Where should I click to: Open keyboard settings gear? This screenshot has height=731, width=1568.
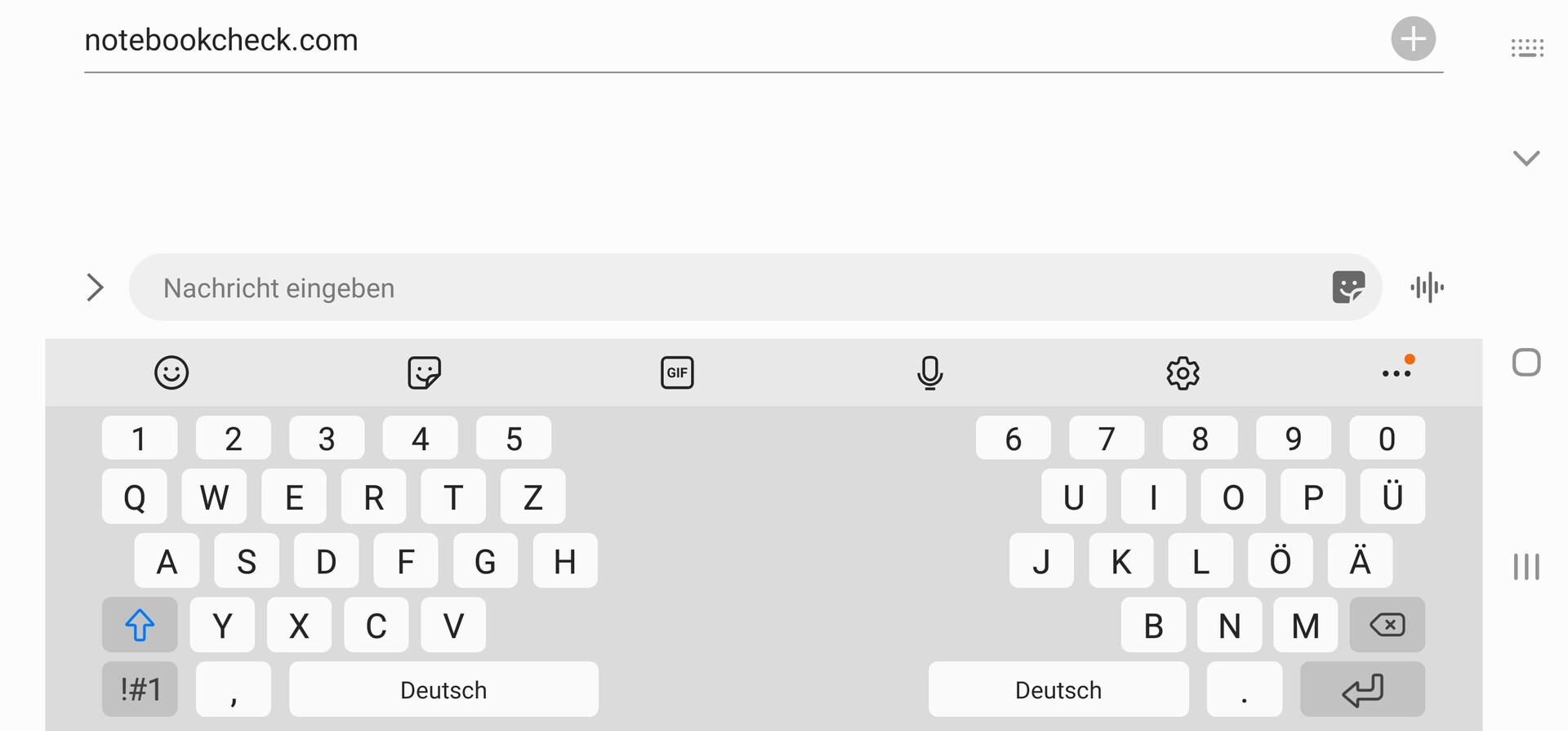pyautogui.click(x=1183, y=372)
